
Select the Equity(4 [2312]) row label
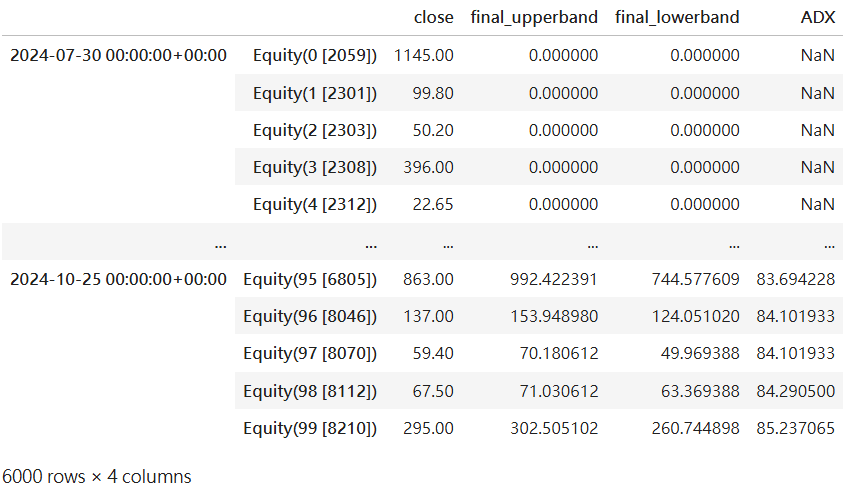point(314,204)
